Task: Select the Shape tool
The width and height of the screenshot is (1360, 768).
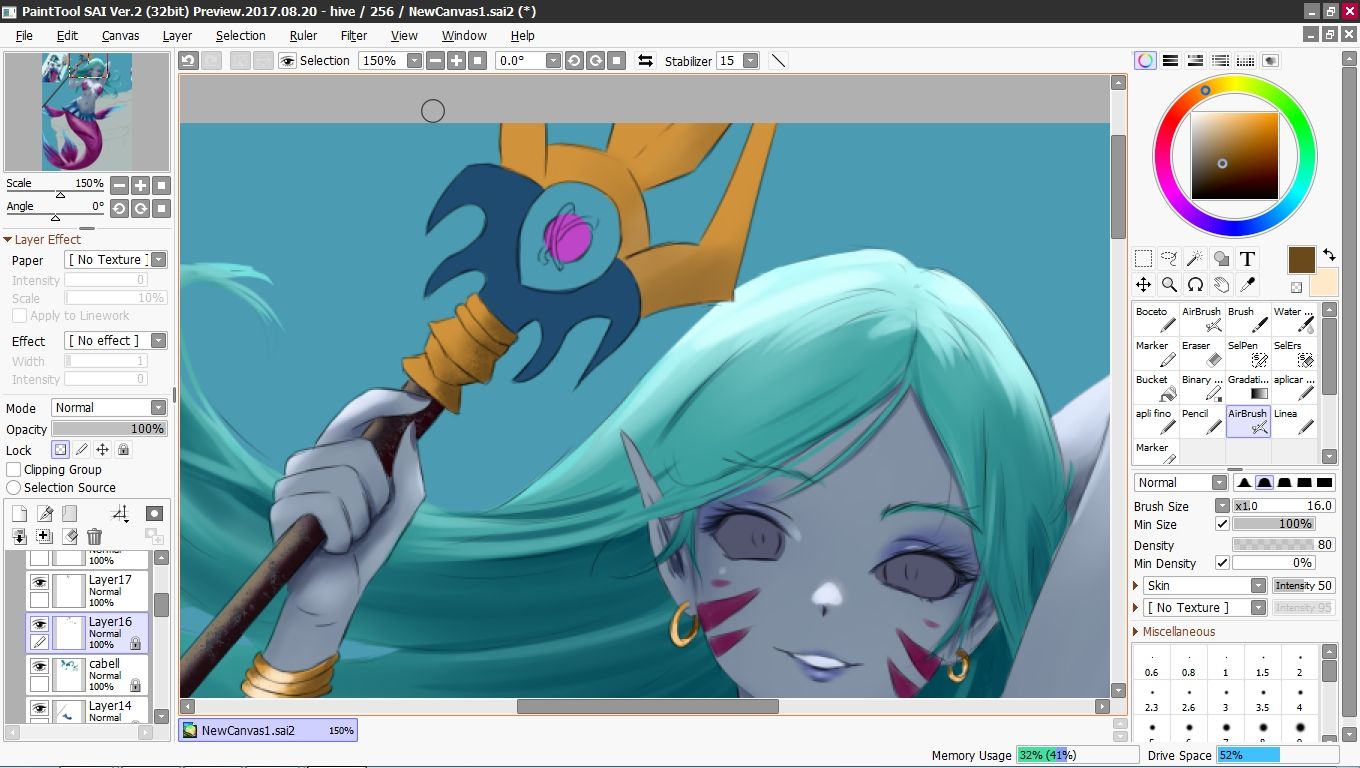Action: point(1221,259)
